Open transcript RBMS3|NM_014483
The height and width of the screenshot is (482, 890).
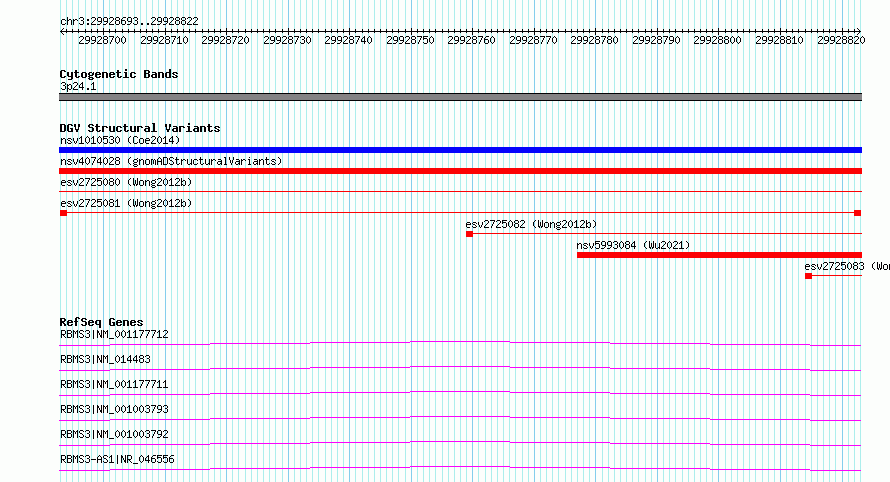[105, 359]
